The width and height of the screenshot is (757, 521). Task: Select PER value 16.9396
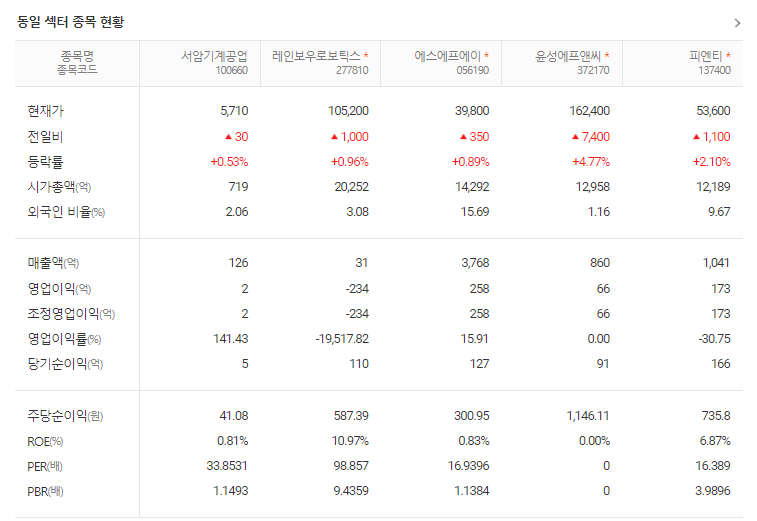468,466
